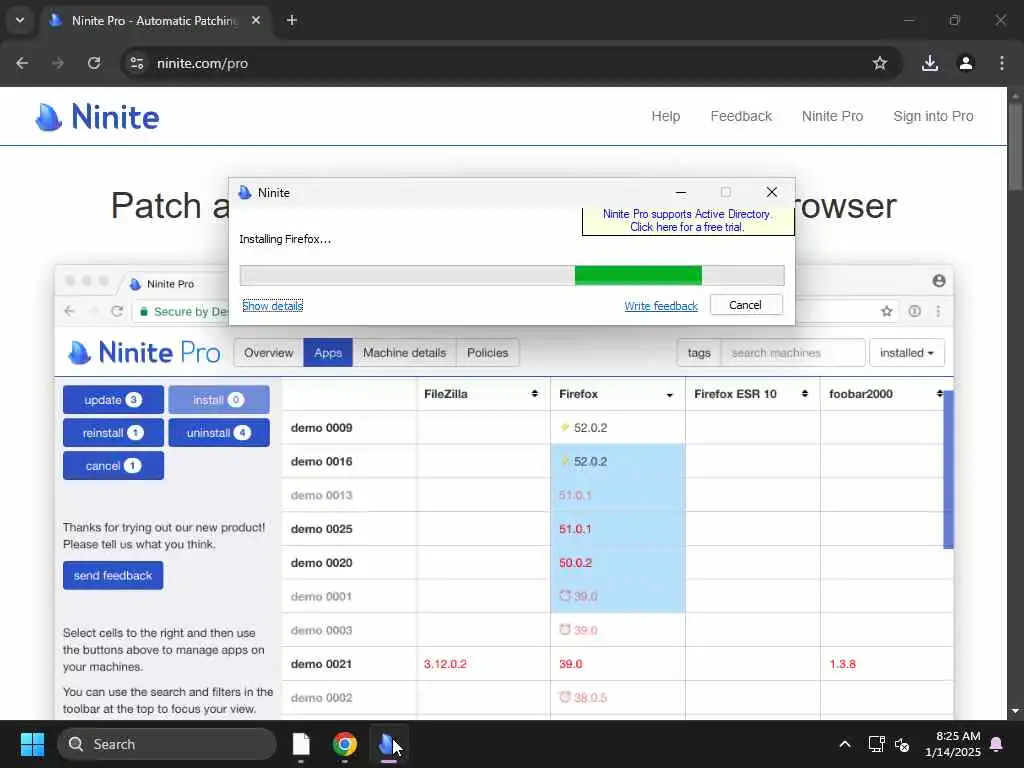Image resolution: width=1024 pixels, height=768 pixels.
Task: Open the Windows Start menu
Action: [x=32, y=744]
